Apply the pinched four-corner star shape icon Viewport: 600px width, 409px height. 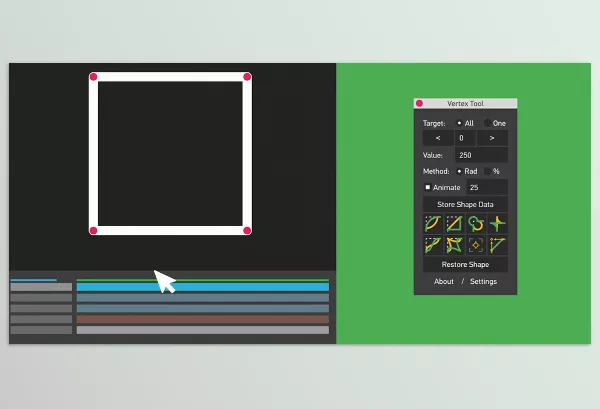point(454,245)
